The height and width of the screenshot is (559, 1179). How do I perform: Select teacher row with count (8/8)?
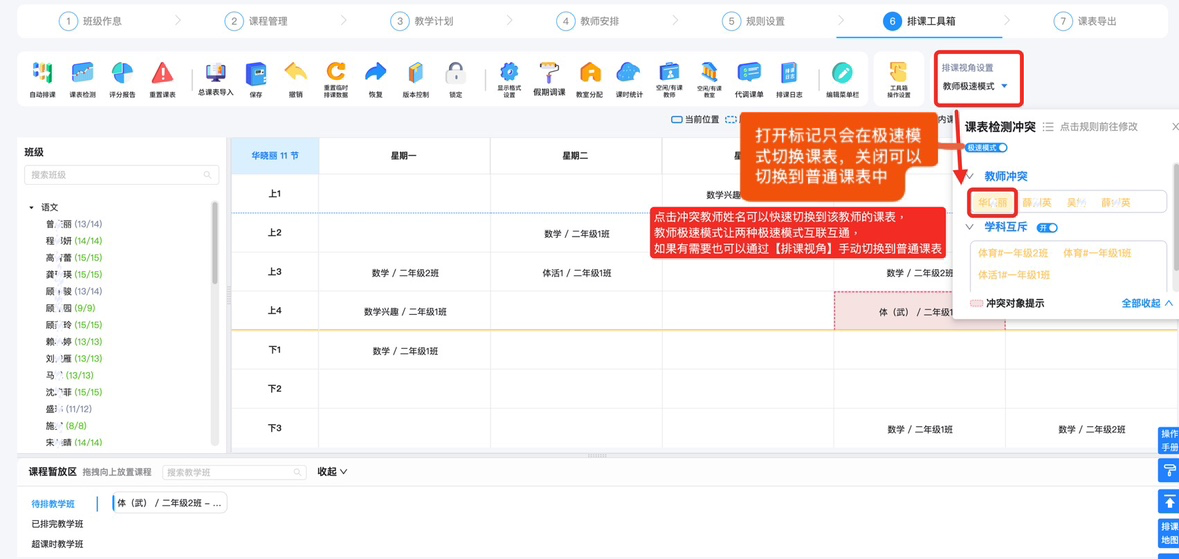click(65, 425)
